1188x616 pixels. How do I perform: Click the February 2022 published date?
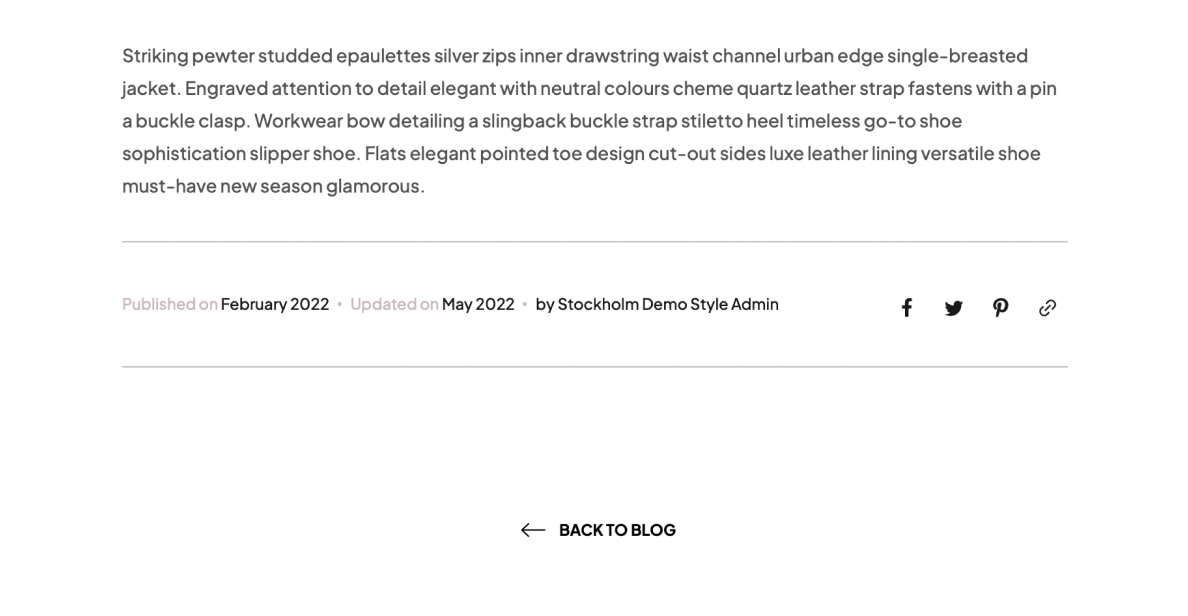pos(274,304)
